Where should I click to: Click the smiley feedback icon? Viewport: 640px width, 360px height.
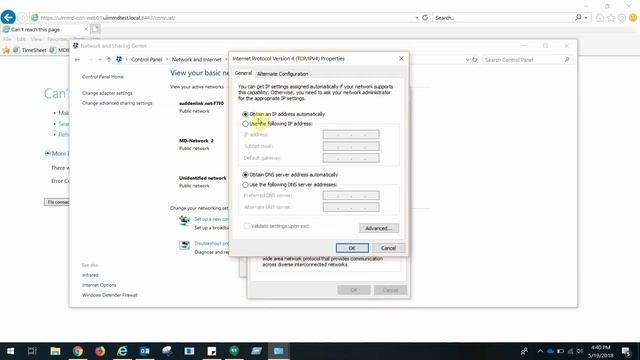[633, 18]
